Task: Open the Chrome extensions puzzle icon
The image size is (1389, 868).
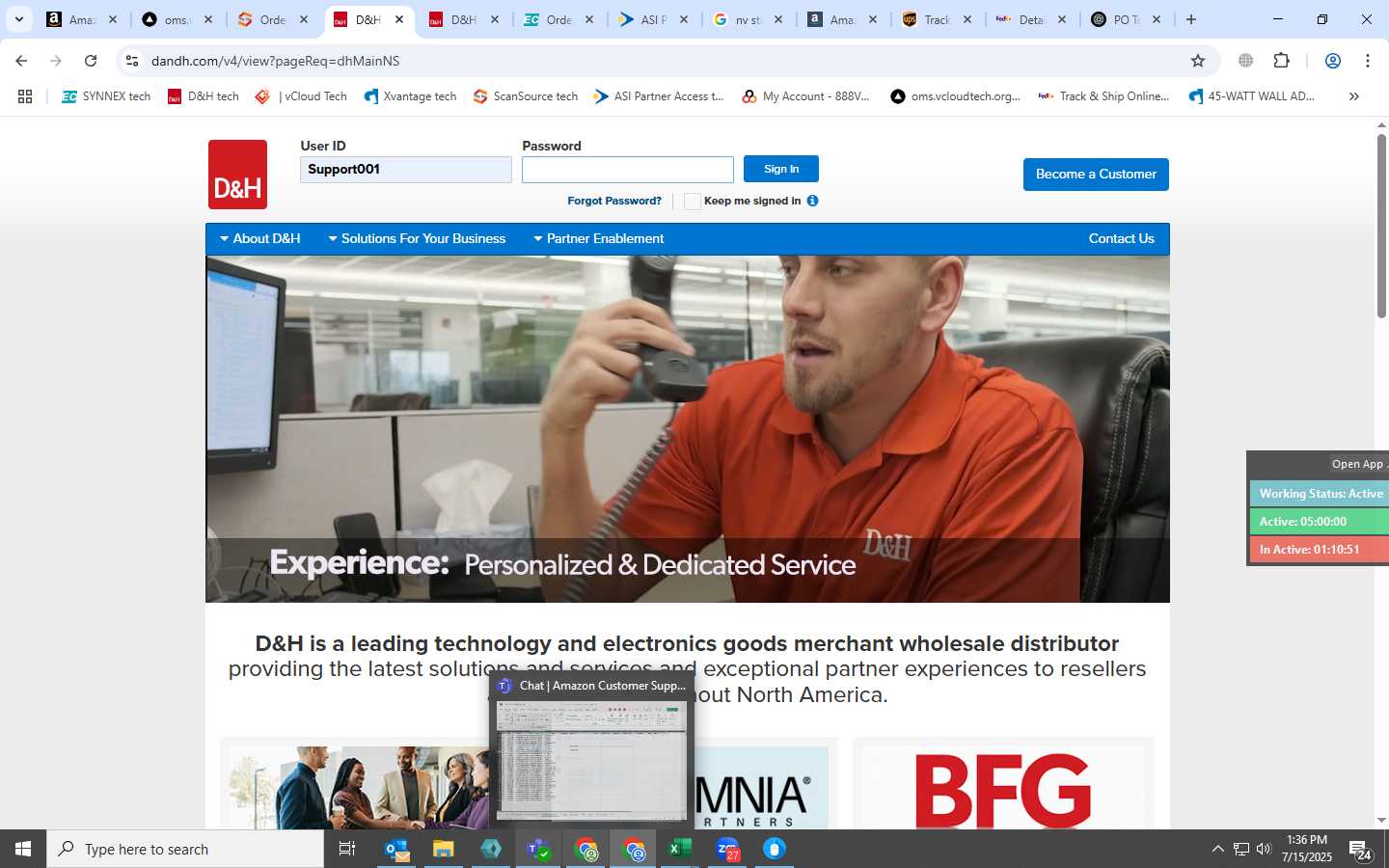Action: [x=1281, y=61]
